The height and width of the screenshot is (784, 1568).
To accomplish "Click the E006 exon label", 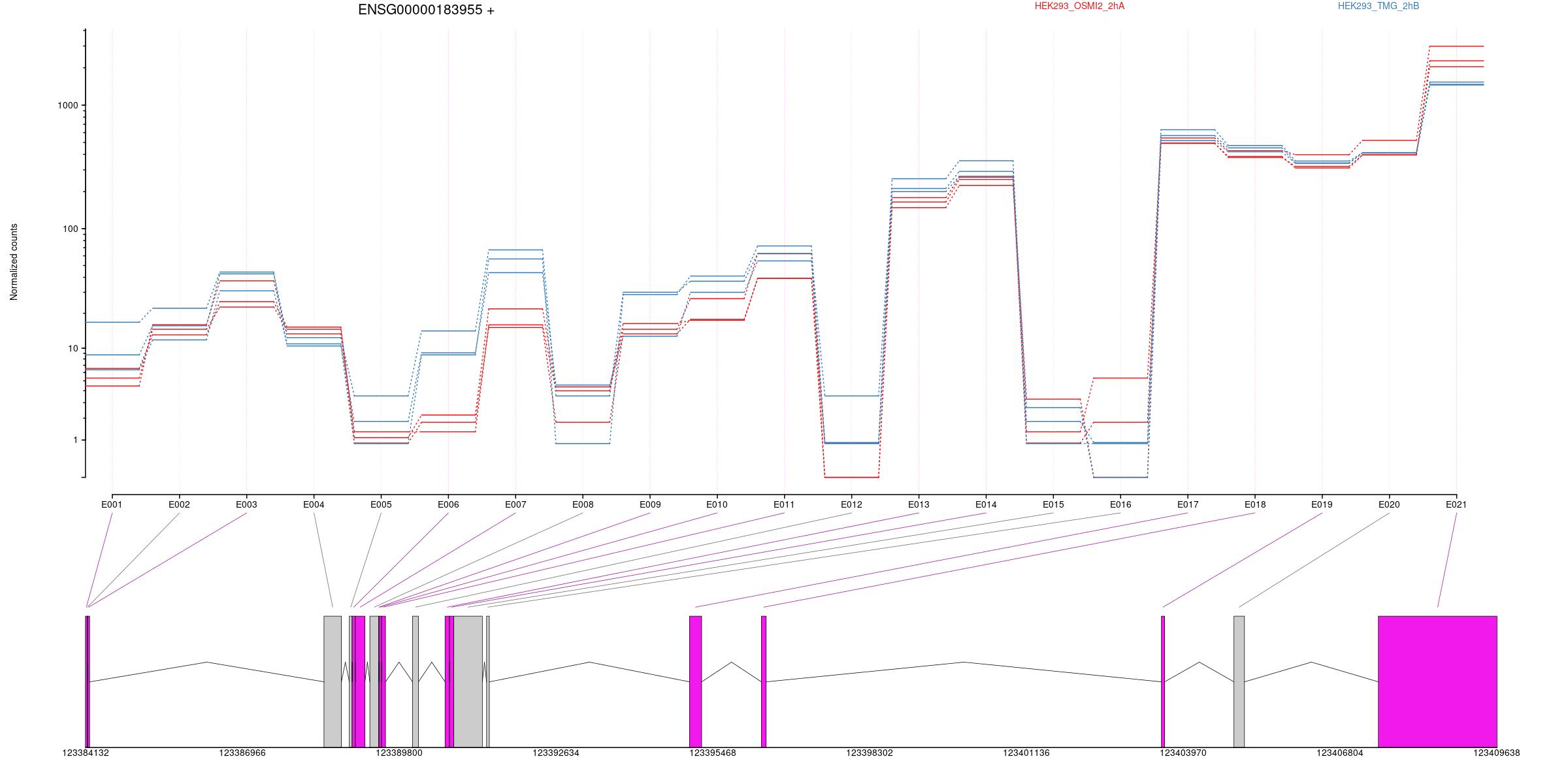I will click(448, 504).
